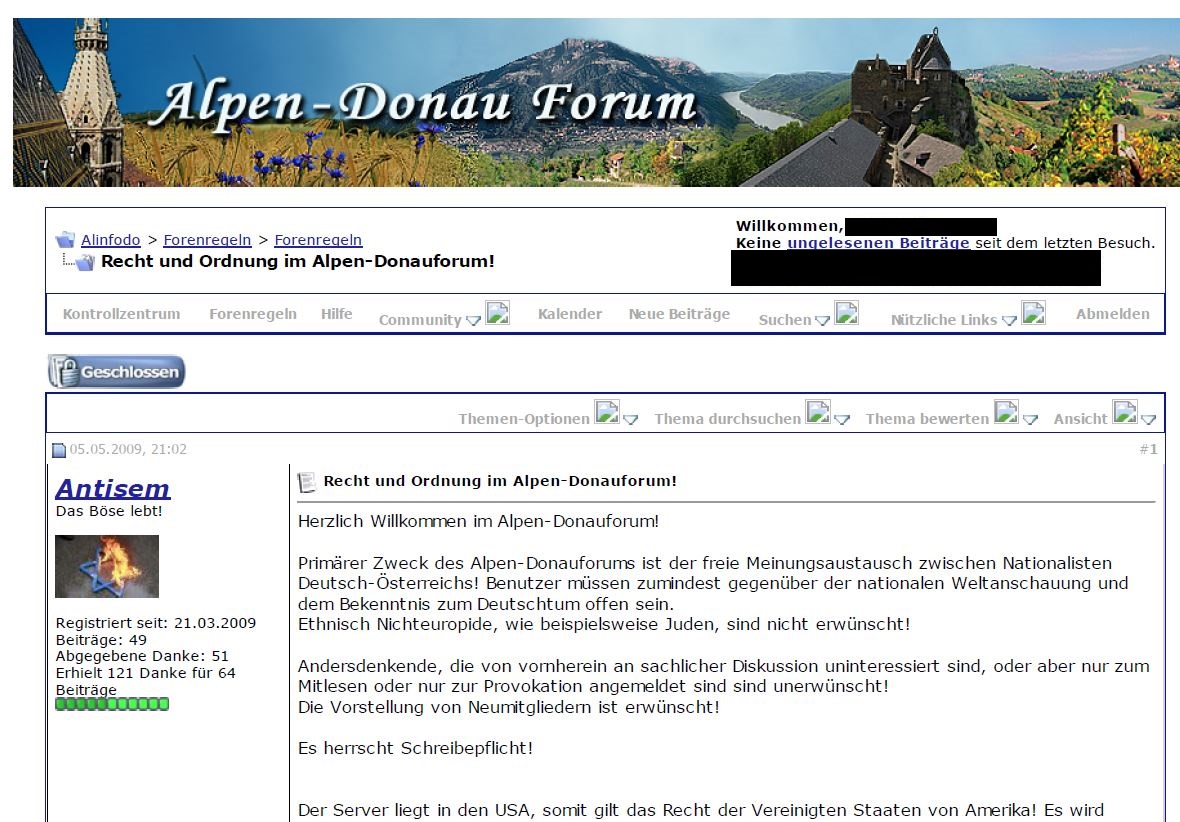Image resolution: width=1180 pixels, height=822 pixels.
Task: Open the ungelesenen Beiträge link
Action: coord(877,243)
